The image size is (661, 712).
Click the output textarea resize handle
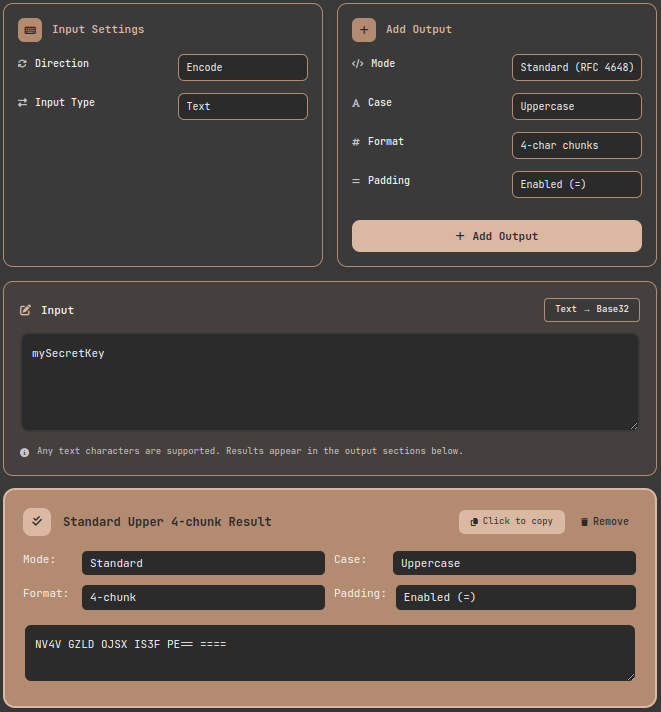(631, 677)
